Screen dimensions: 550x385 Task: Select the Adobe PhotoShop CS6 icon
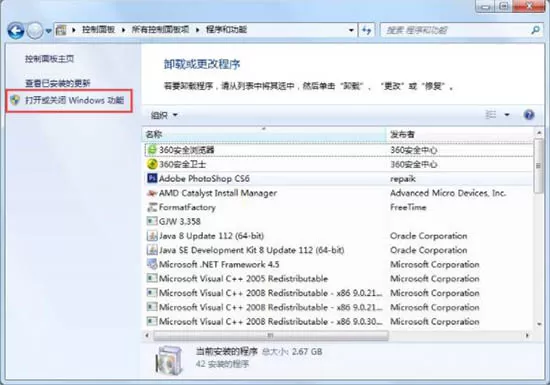tap(152, 178)
